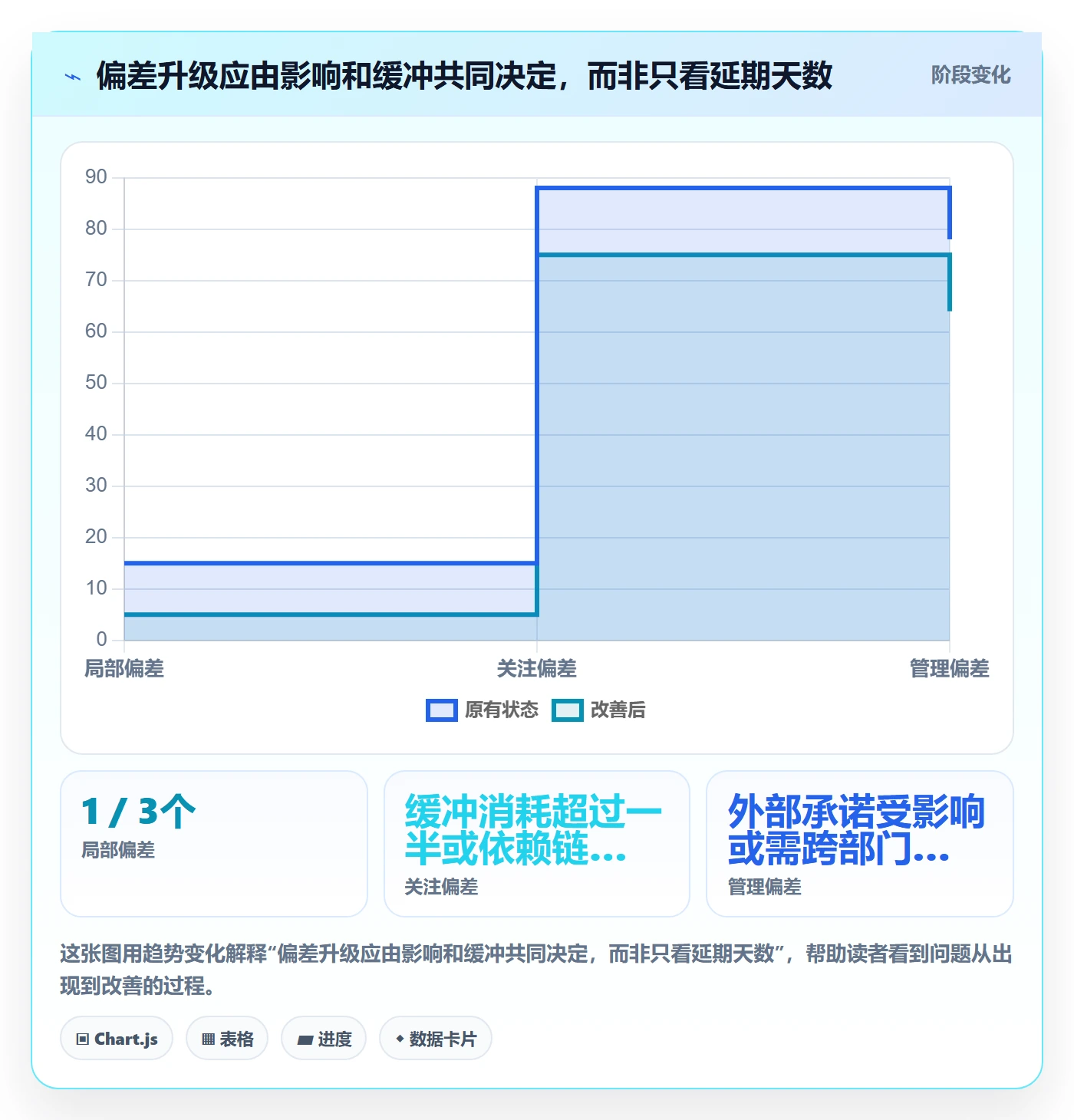Click the 关注偏差 x-axis label

pyautogui.click(x=537, y=669)
